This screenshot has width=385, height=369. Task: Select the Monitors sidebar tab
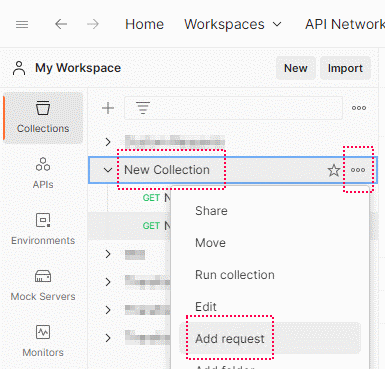[43, 341]
